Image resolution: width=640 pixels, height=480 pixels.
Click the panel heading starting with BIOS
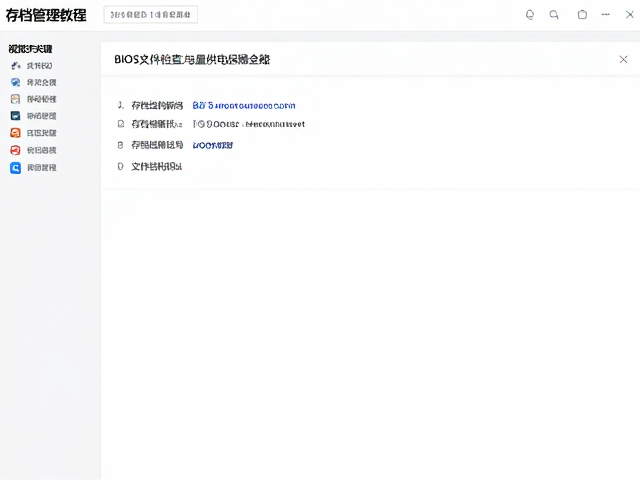pos(192,60)
